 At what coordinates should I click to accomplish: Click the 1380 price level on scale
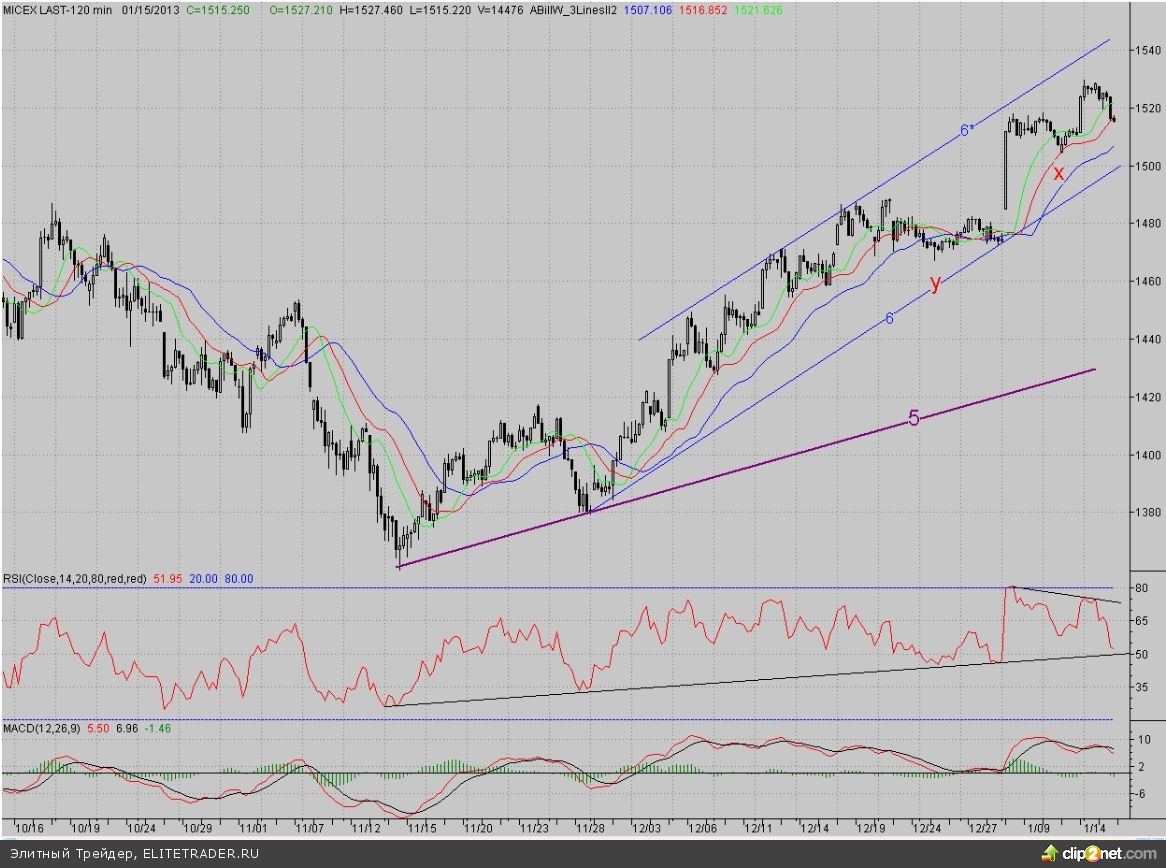[1144, 513]
